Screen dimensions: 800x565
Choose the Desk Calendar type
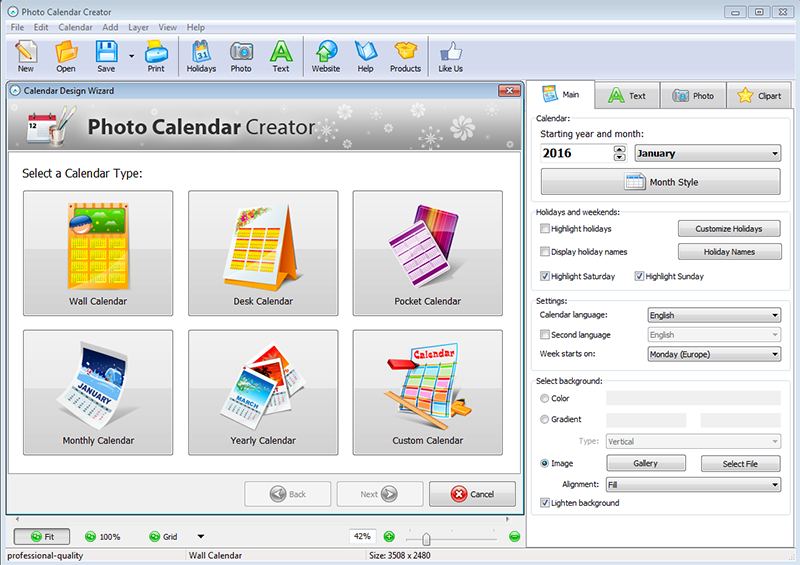(263, 253)
